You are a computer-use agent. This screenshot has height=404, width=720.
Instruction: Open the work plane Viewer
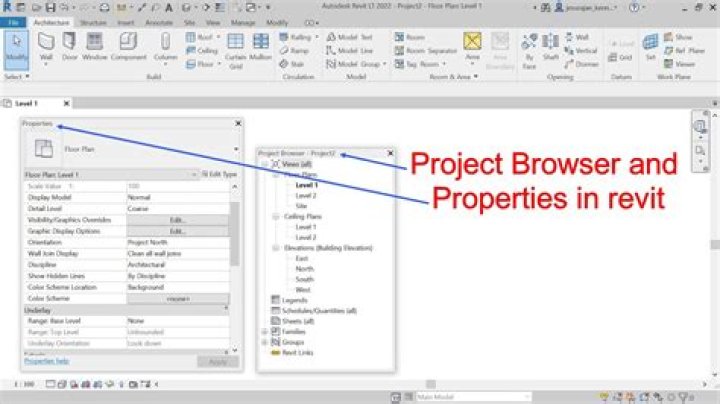(x=680, y=64)
